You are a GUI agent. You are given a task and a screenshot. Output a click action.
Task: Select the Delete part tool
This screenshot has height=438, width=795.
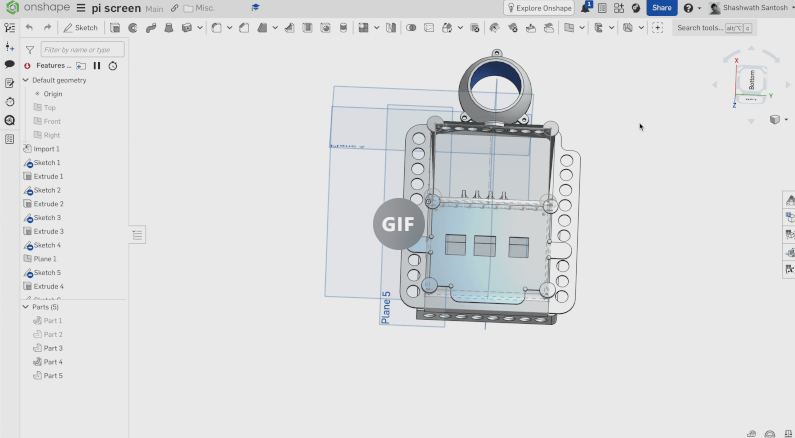tap(475, 28)
